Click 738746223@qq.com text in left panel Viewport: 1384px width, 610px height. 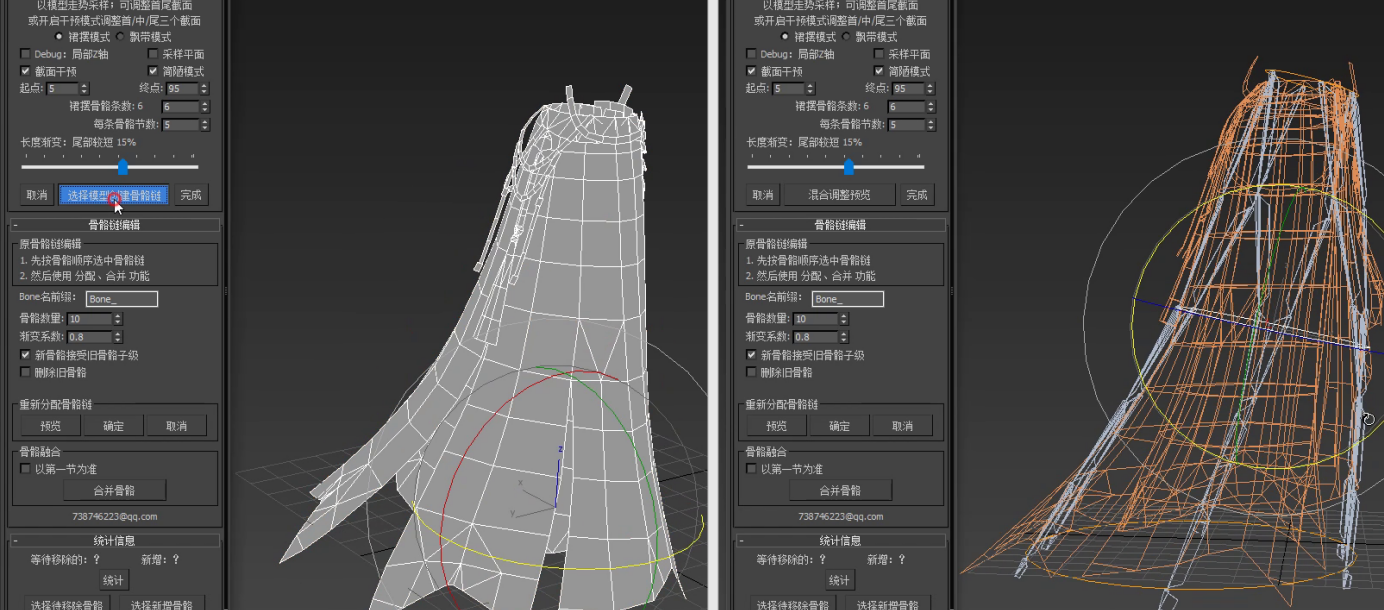[115, 517]
